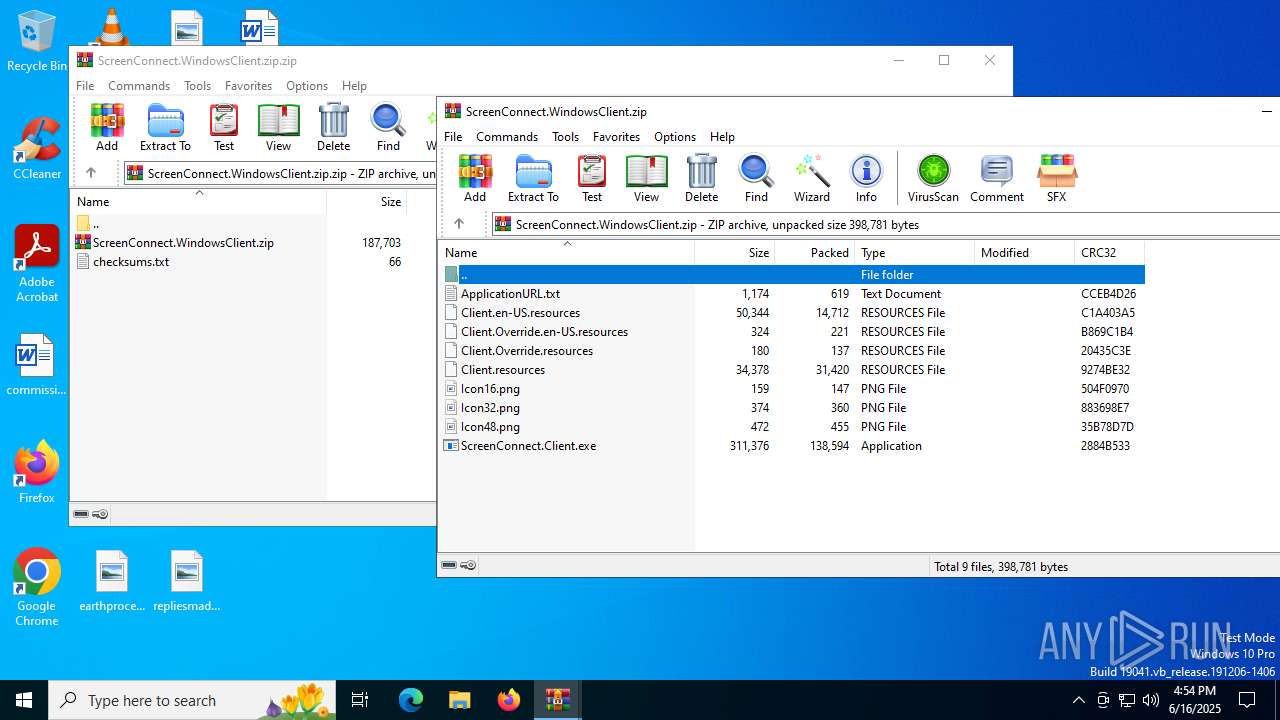
Task: Open File Explorer from the taskbar
Action: pos(460,700)
